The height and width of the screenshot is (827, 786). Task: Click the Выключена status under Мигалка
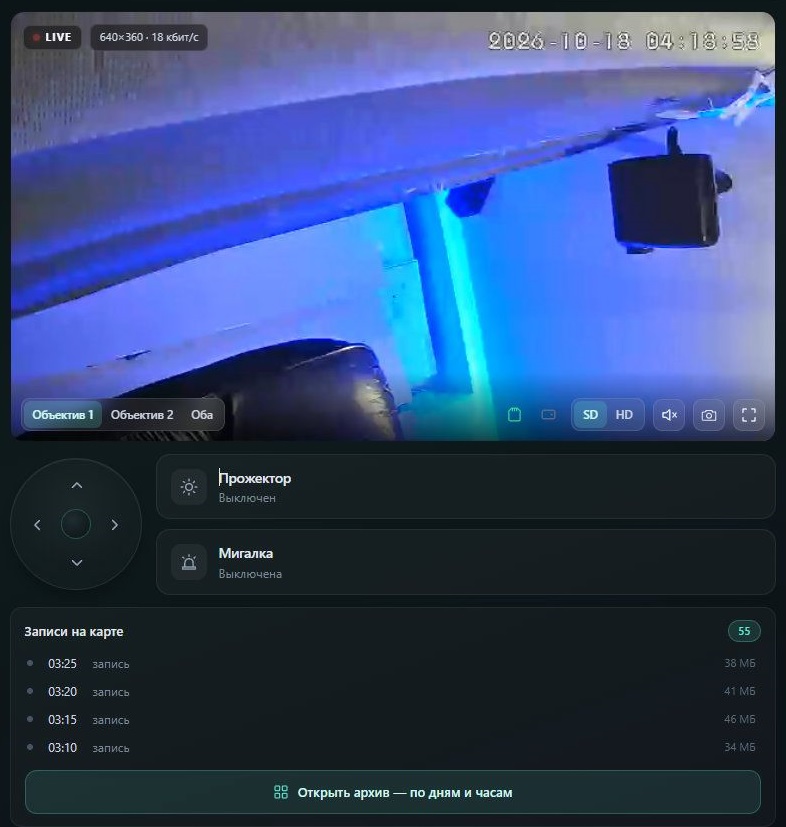click(250, 574)
